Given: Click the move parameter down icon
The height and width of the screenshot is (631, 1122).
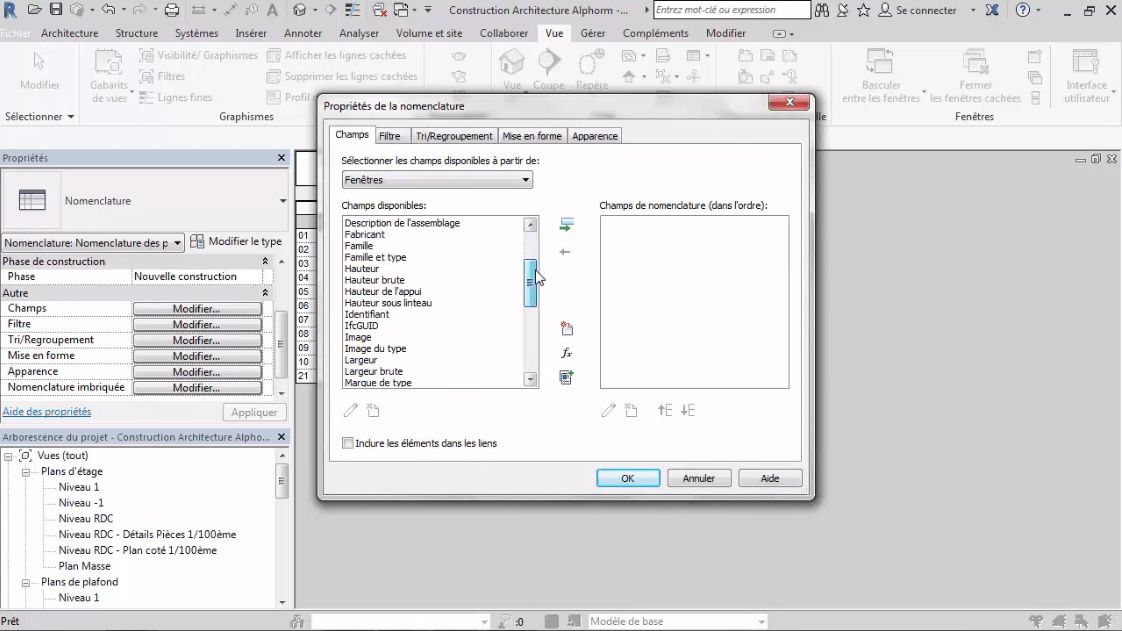Looking at the screenshot, I should [x=688, y=410].
